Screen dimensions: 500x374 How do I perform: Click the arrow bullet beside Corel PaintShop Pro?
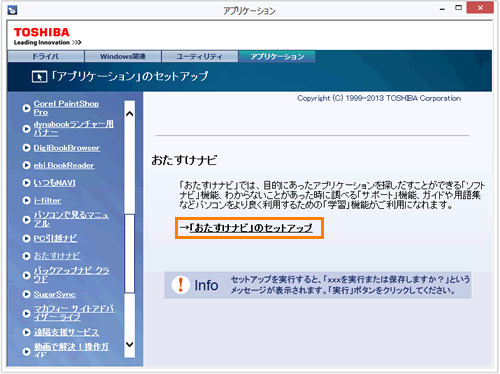pyautogui.click(x=26, y=108)
